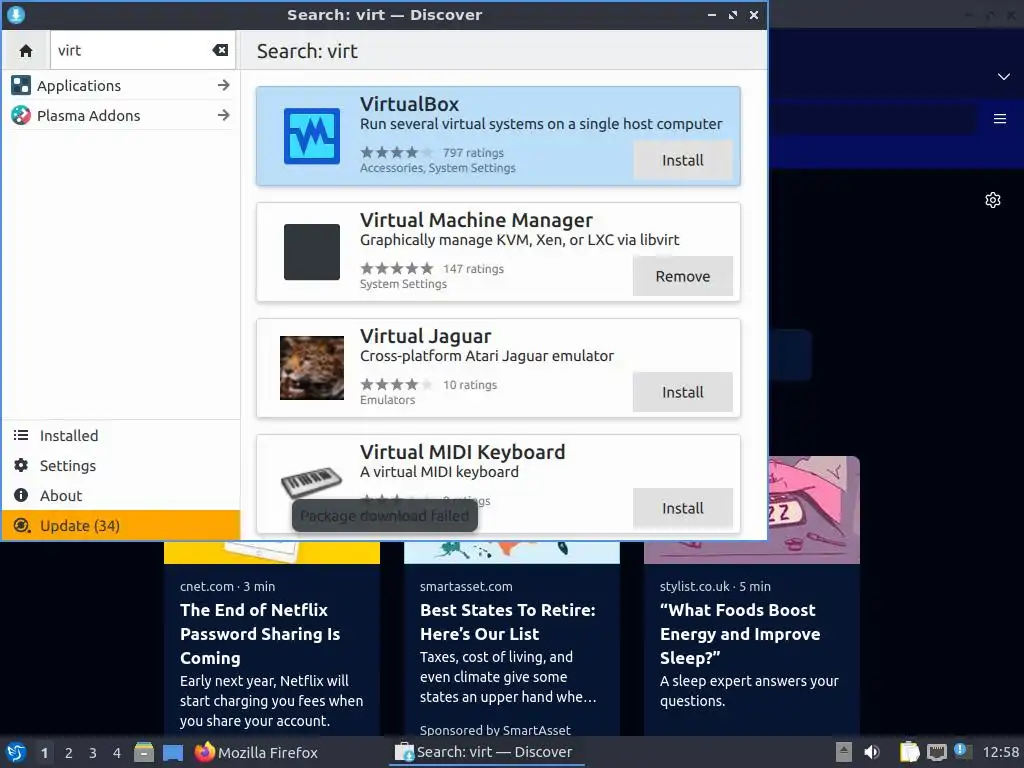Expand the Applications category arrow
Screen dimensions: 1024x768
pyautogui.click(x=223, y=86)
